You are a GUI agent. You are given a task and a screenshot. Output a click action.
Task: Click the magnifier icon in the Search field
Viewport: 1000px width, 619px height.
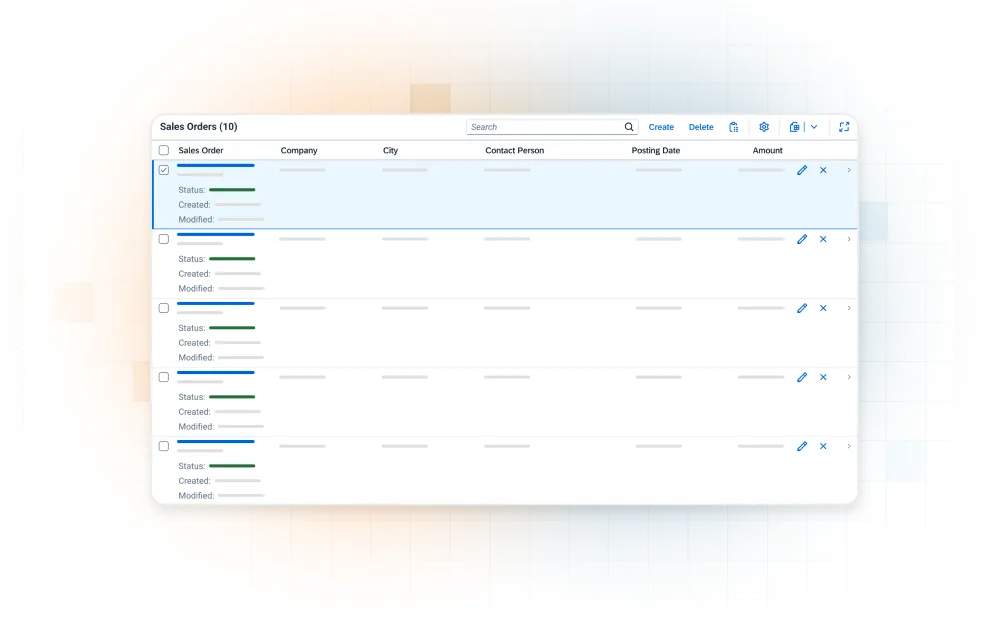click(629, 127)
